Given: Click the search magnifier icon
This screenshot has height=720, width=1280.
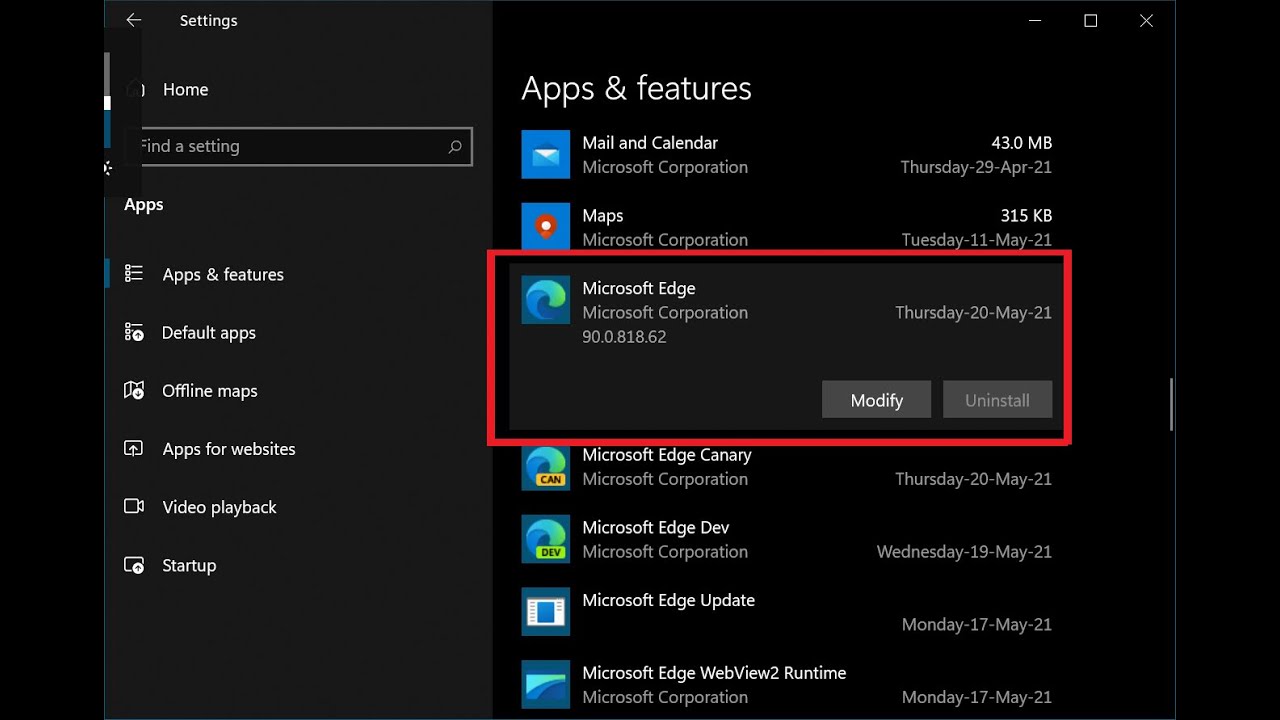Looking at the screenshot, I should (x=455, y=146).
